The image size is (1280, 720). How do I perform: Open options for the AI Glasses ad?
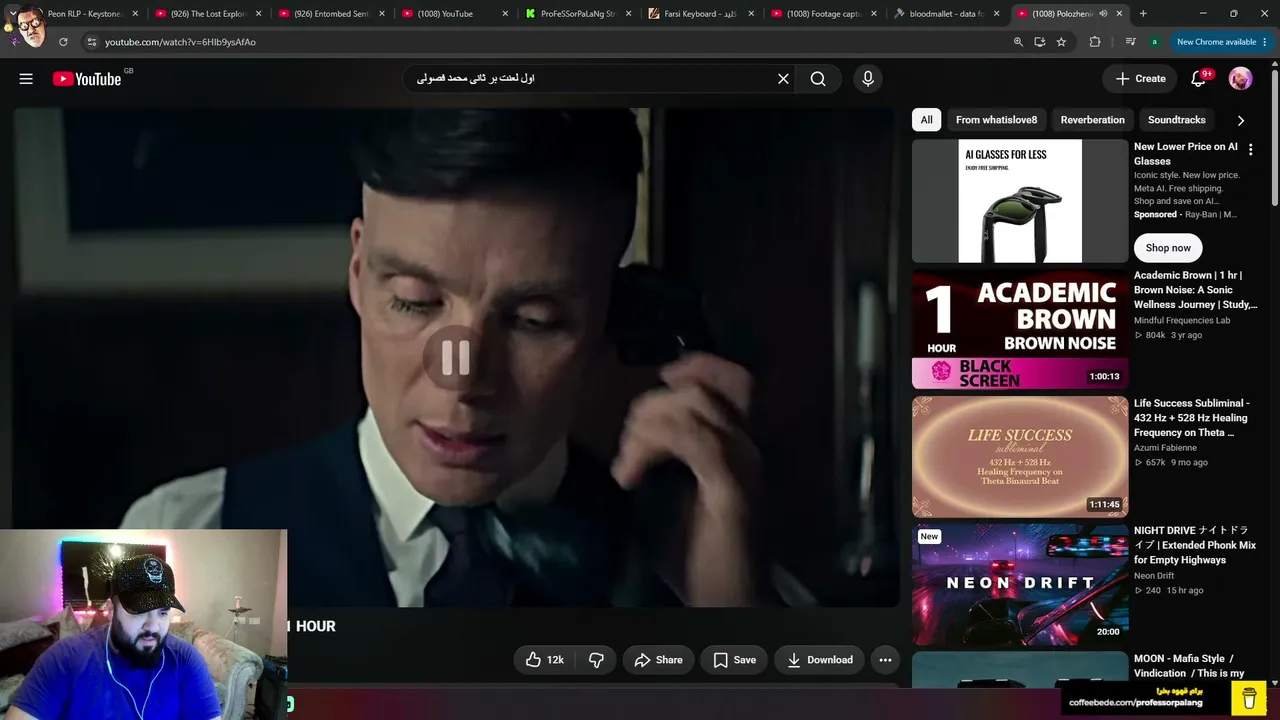(1250, 149)
